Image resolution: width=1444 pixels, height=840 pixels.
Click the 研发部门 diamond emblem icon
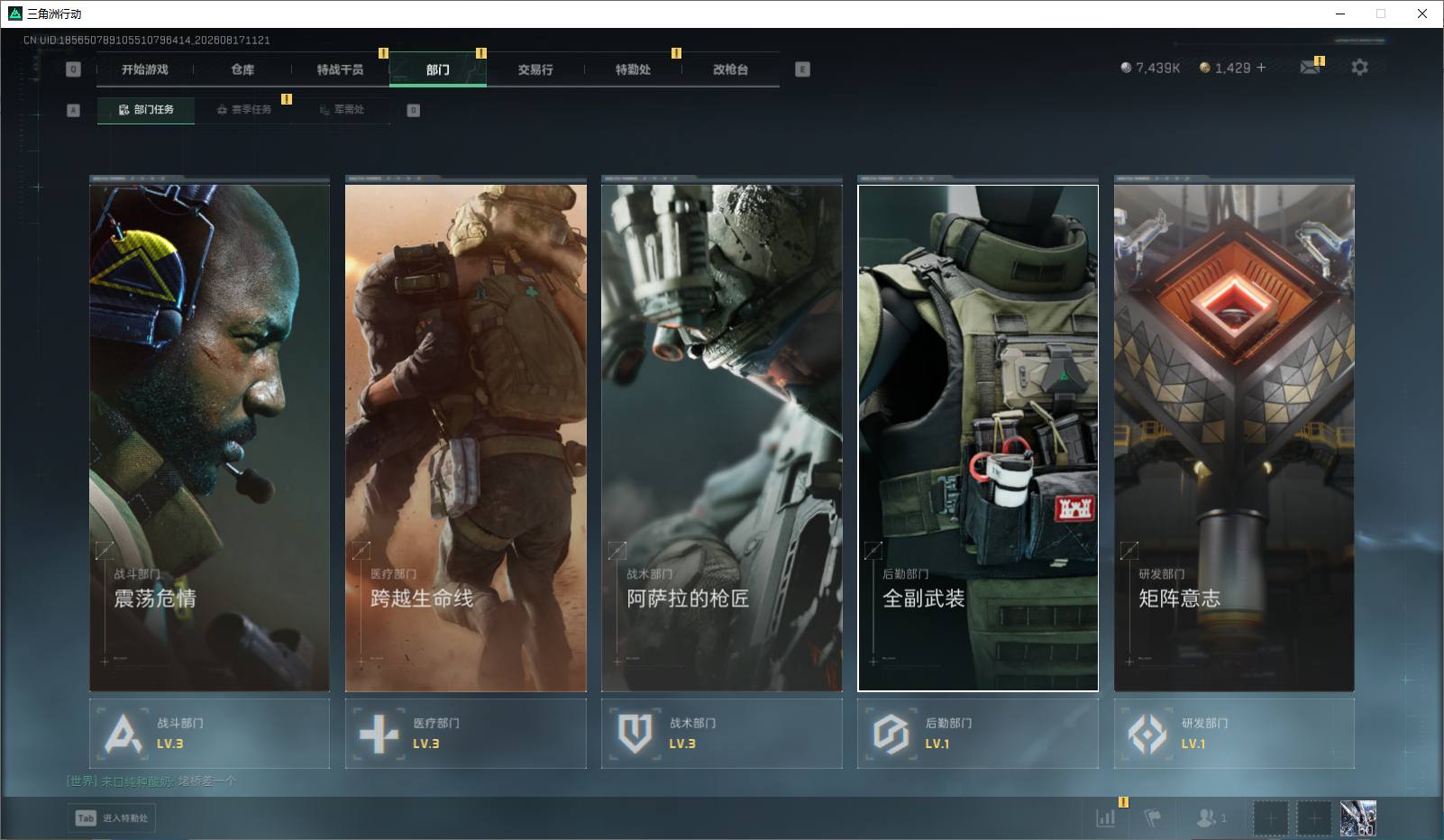[1147, 734]
